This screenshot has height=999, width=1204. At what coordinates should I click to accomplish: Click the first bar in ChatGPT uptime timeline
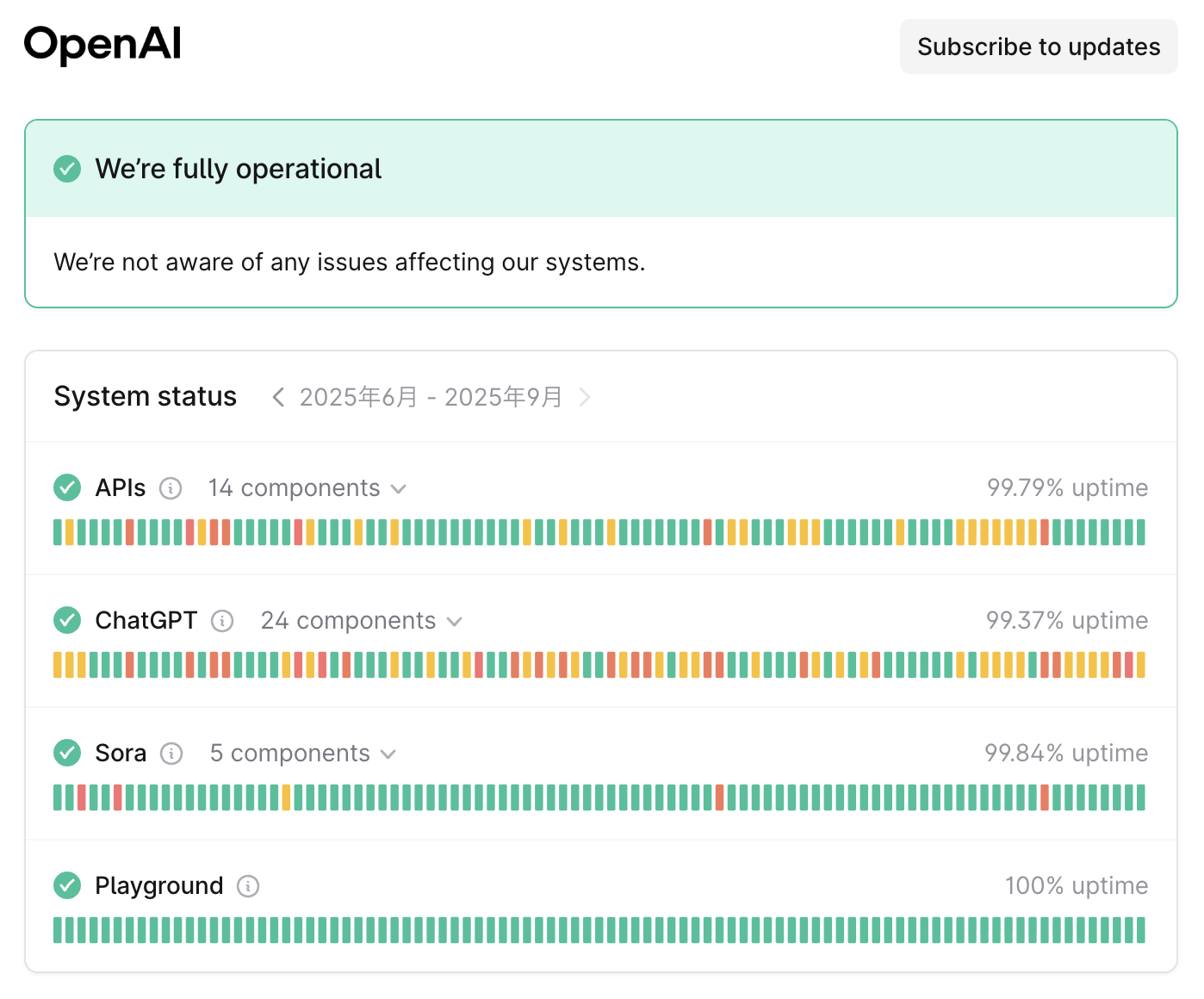tap(58, 665)
